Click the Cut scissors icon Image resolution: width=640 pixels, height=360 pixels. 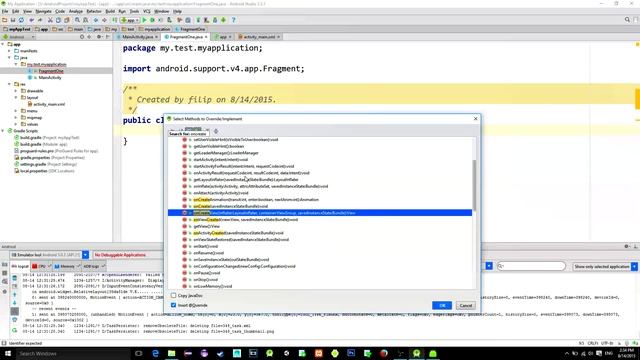pyautogui.click(x=50, y=20)
